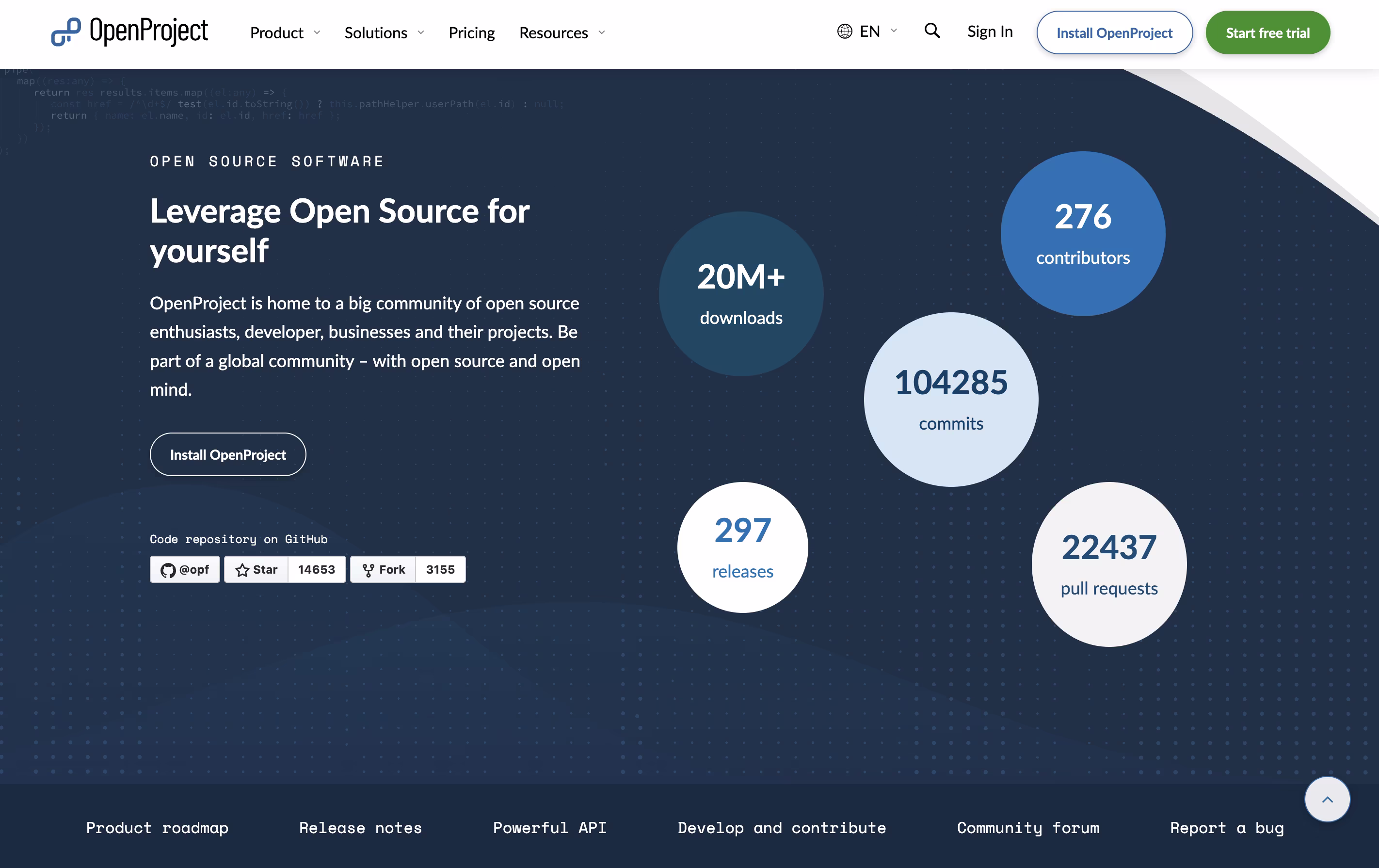Image resolution: width=1379 pixels, height=868 pixels.
Task: Click the GitHub Fork button
Action: tap(383, 569)
